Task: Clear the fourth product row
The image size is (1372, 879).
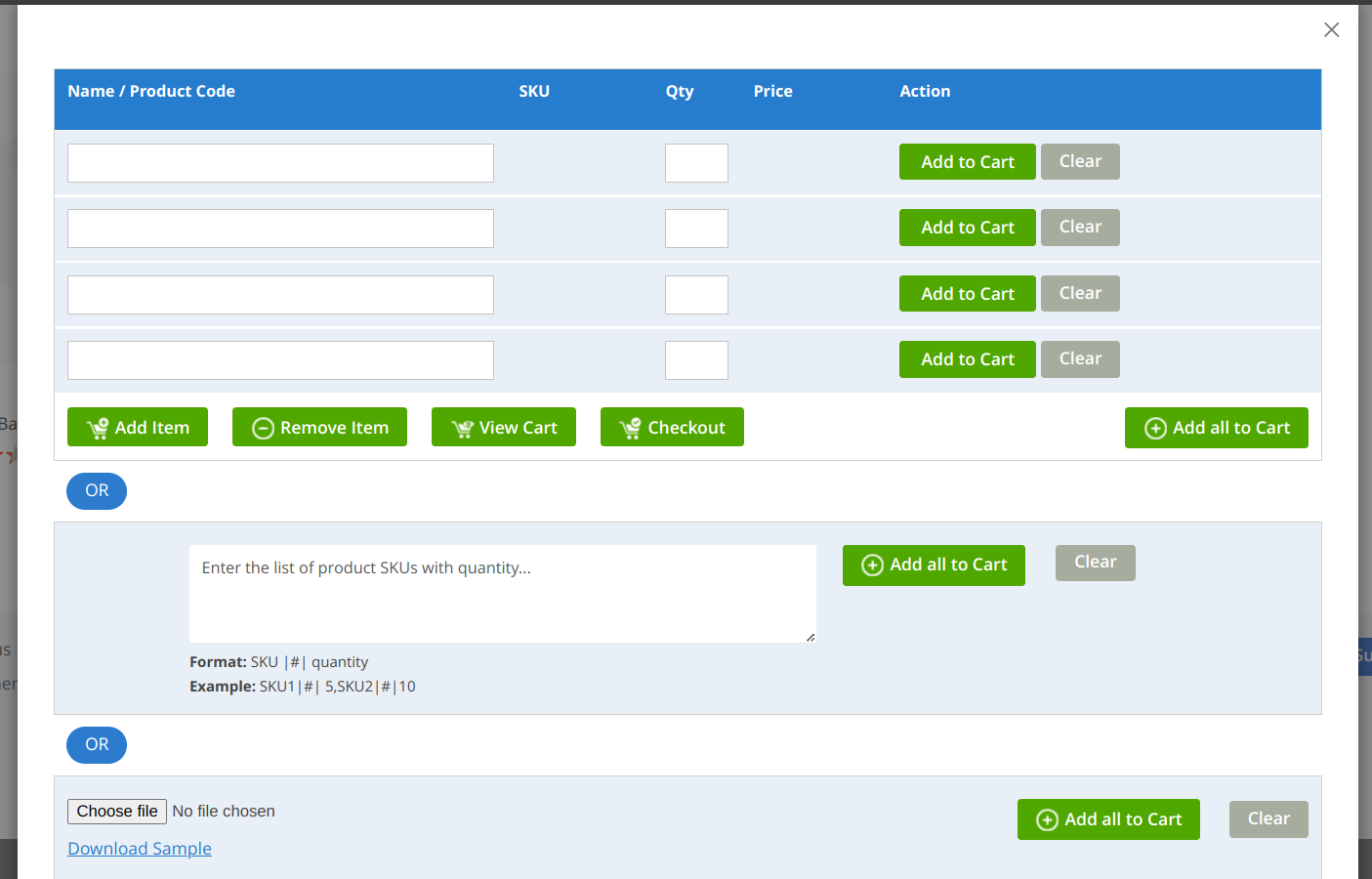Action: [1079, 359]
